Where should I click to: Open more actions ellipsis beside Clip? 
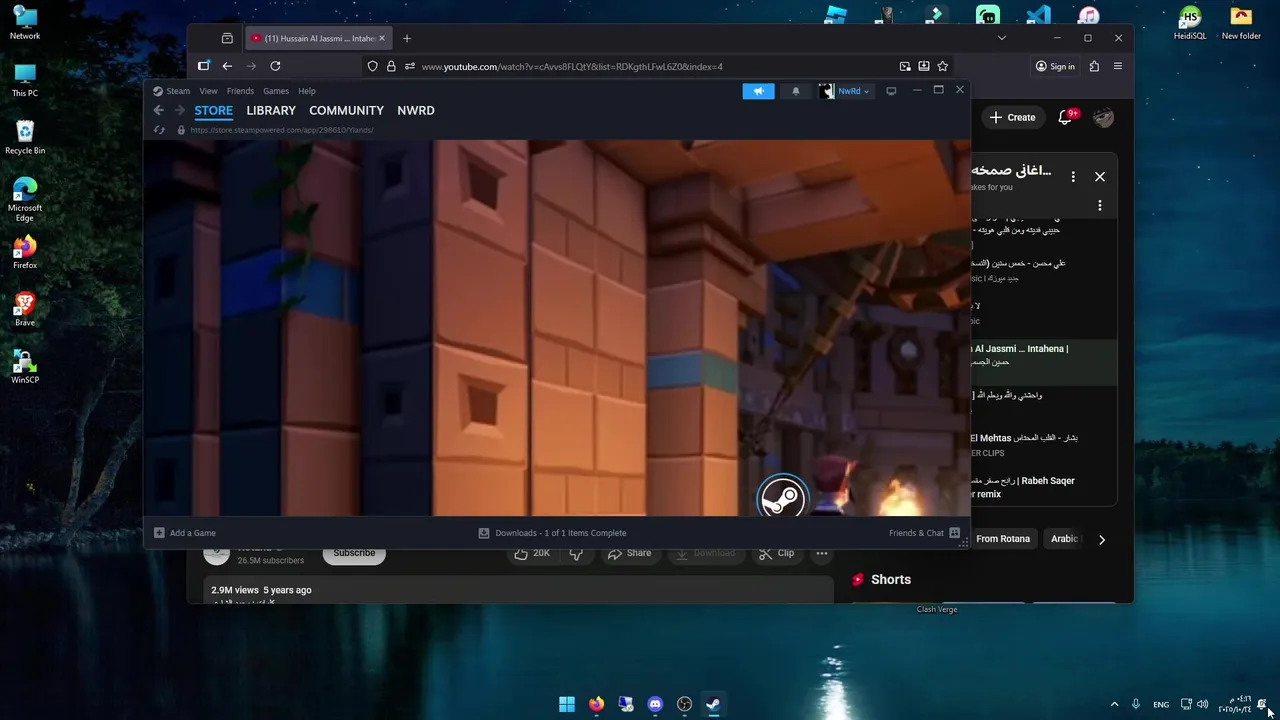[x=822, y=553]
